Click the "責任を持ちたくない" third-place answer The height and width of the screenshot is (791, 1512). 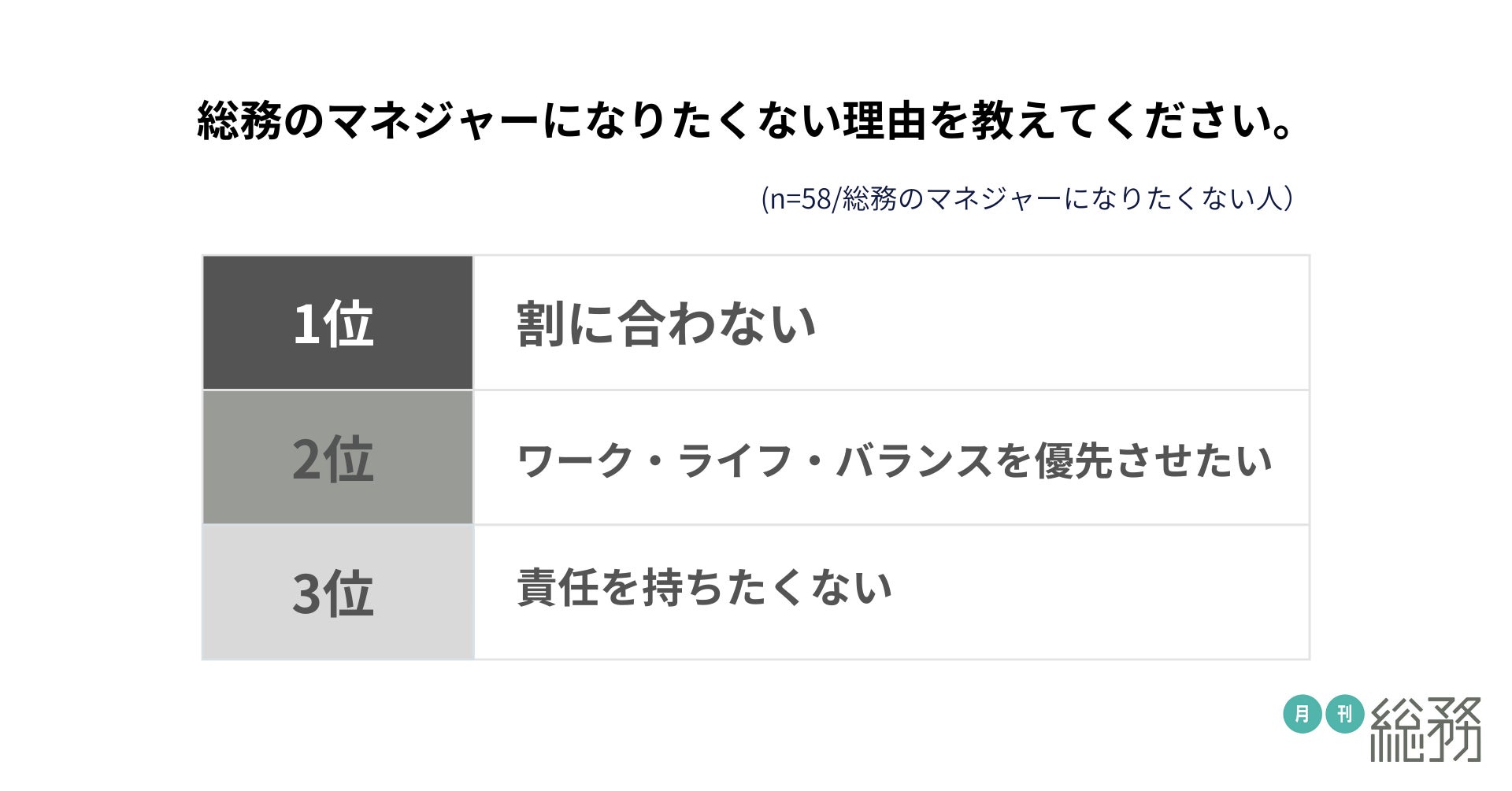click(704, 588)
